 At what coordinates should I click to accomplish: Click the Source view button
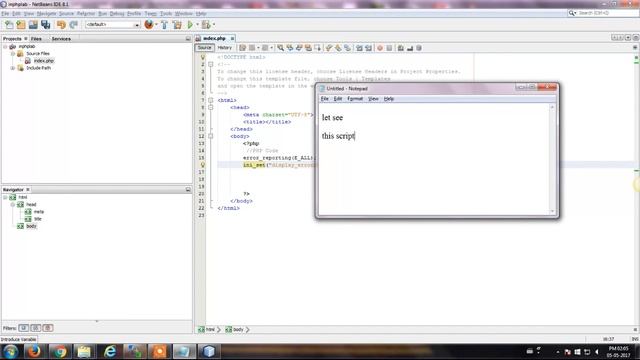pyautogui.click(x=204, y=48)
